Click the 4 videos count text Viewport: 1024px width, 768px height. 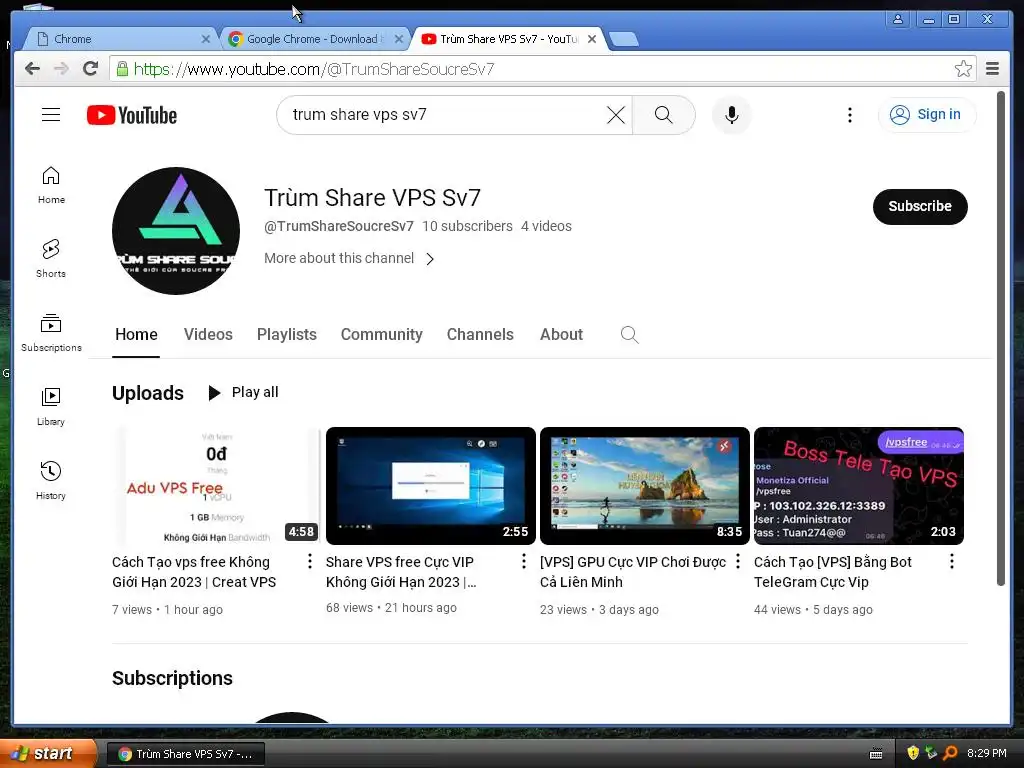pos(546,226)
